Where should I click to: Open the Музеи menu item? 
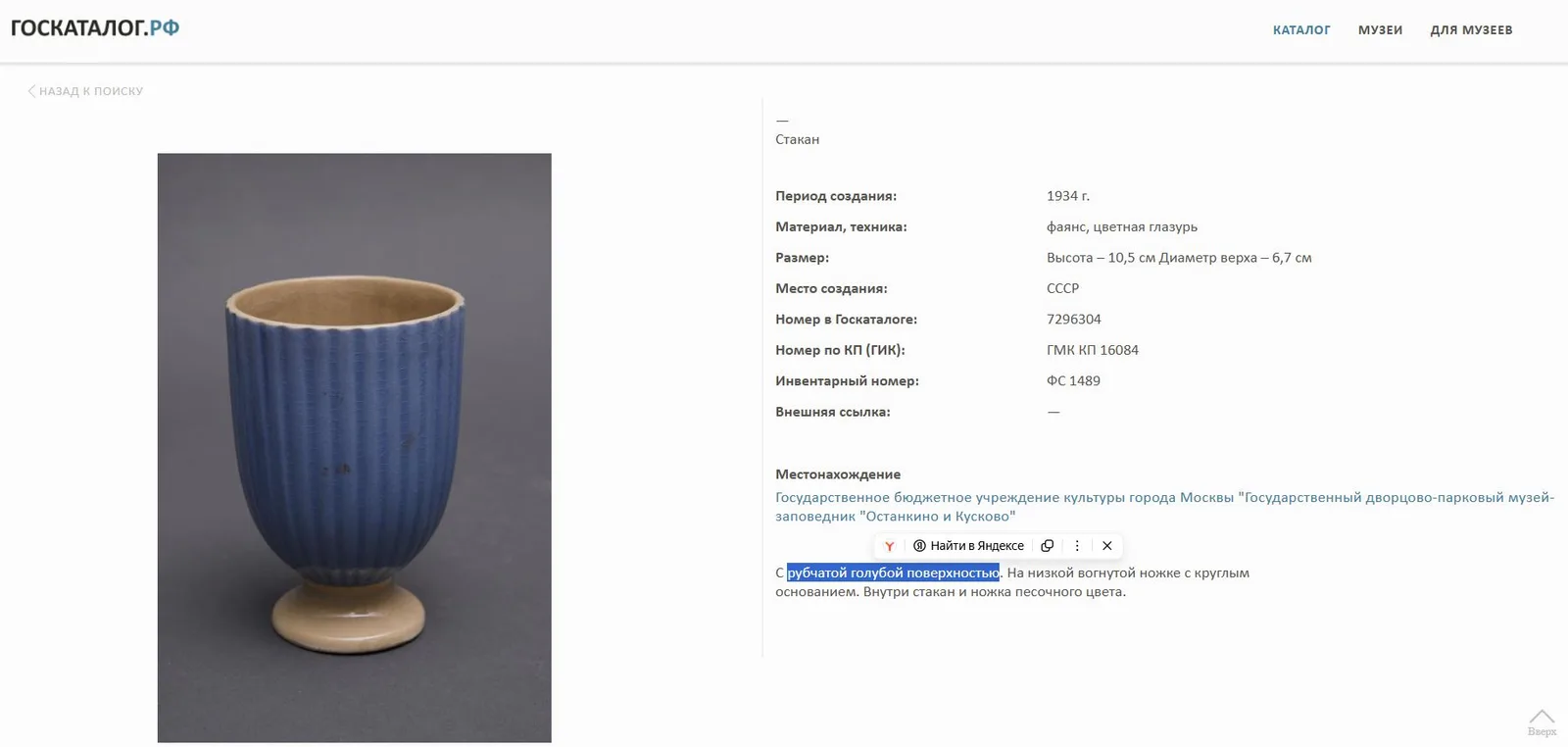tap(1380, 30)
